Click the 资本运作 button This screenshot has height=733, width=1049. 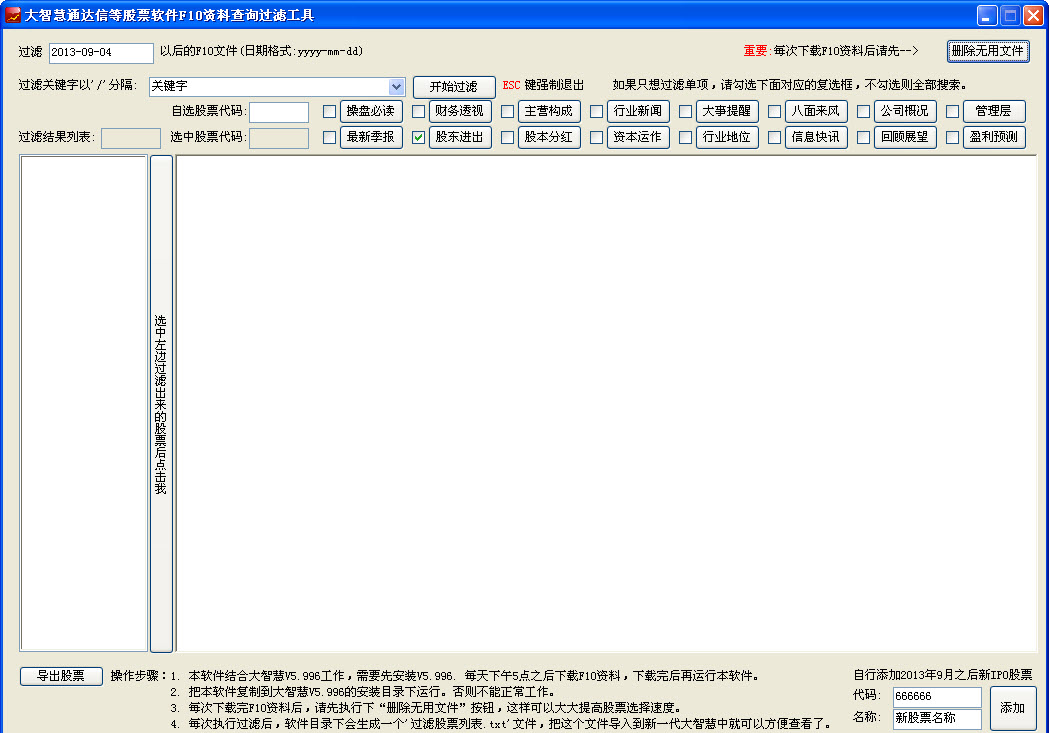click(638, 137)
